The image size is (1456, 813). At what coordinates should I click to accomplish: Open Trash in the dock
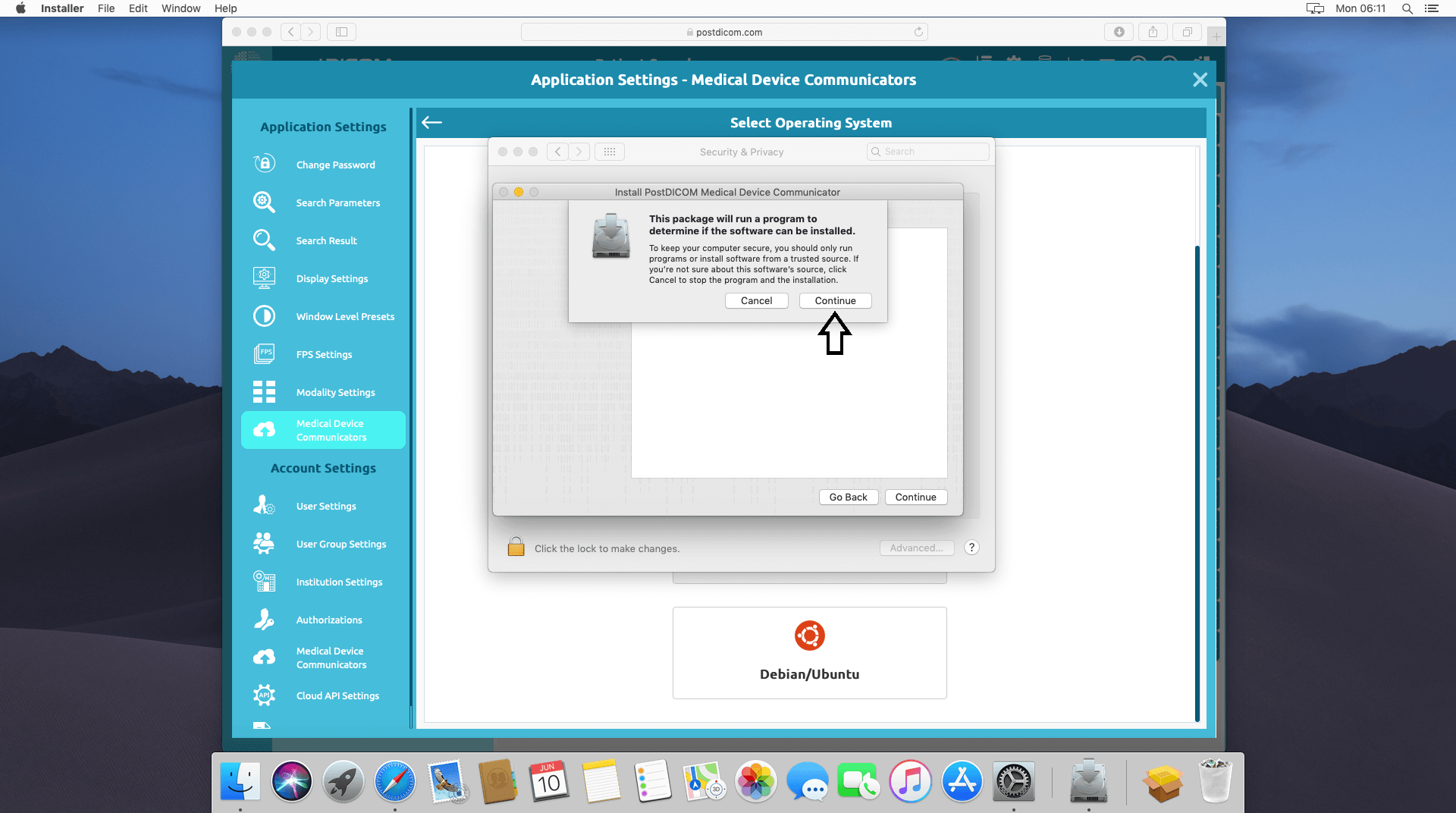point(1215,781)
